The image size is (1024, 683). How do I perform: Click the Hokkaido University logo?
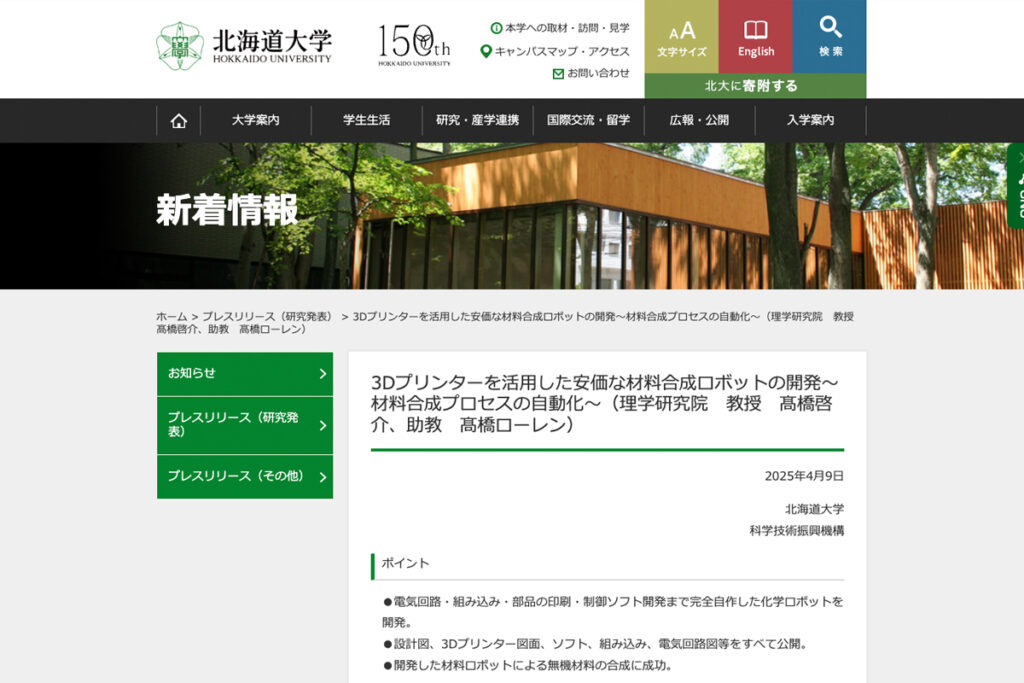click(244, 46)
